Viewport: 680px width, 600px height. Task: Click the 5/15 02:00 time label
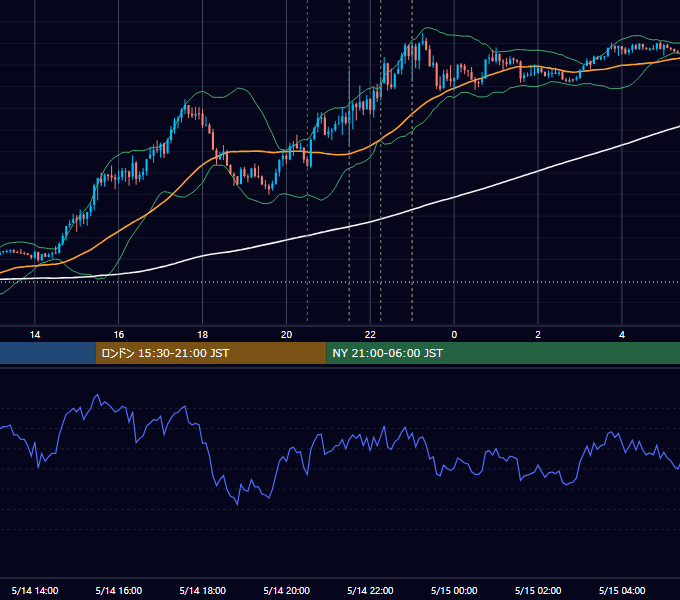[538, 590]
